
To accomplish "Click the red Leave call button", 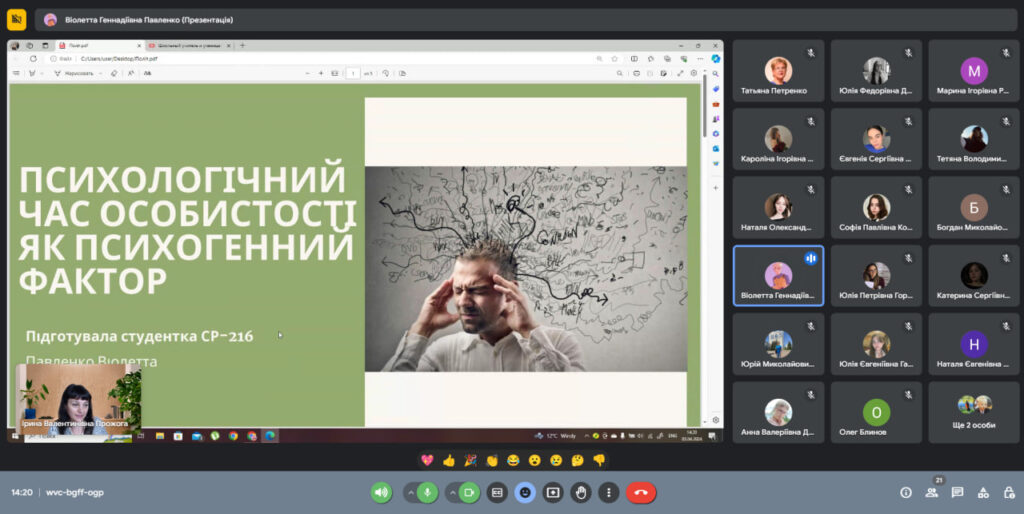I will [x=641, y=492].
